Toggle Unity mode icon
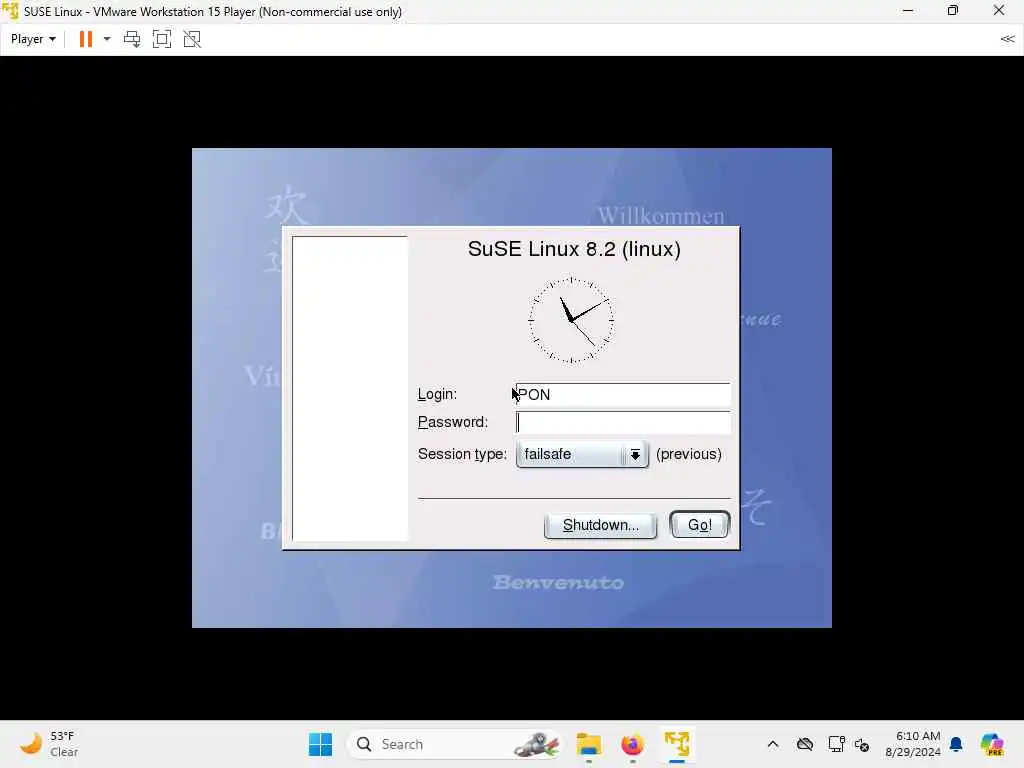 pyautogui.click(x=192, y=39)
